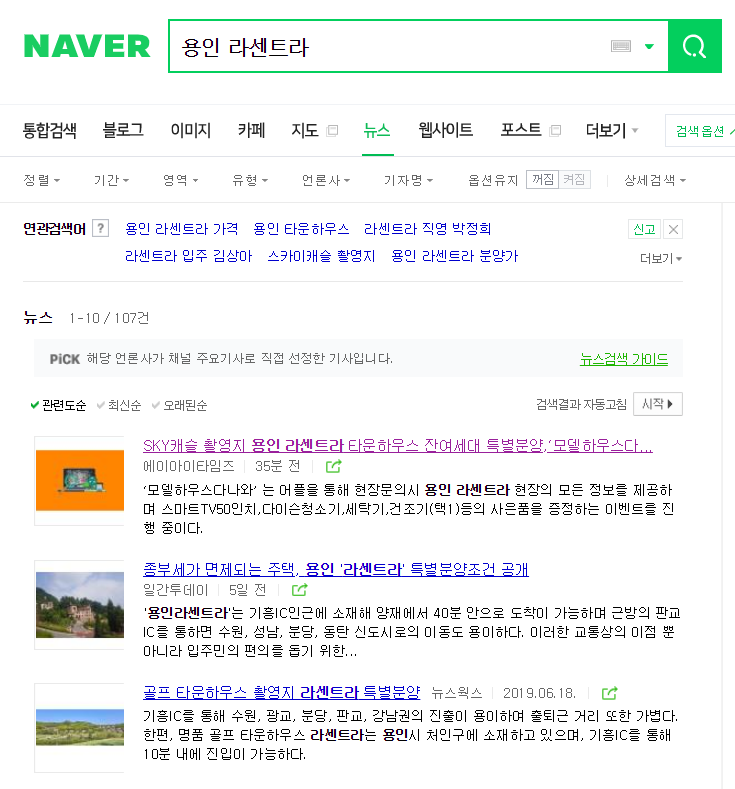Viewport: 735px width, 789px height.
Task: Click the green search magnifier button
Action: 695,46
